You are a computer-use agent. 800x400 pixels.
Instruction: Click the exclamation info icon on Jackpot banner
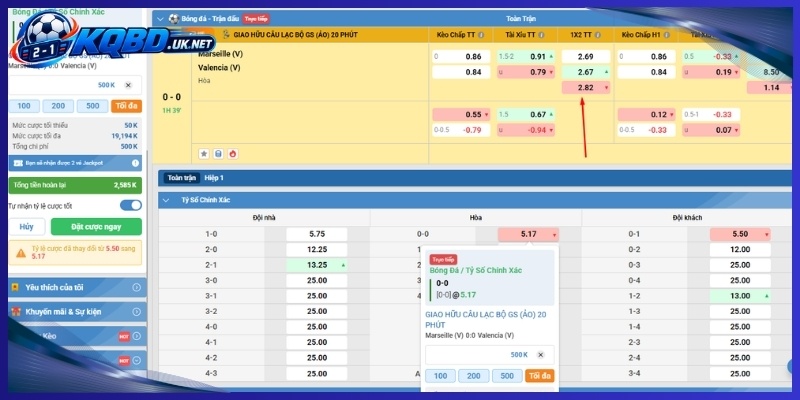point(136,163)
